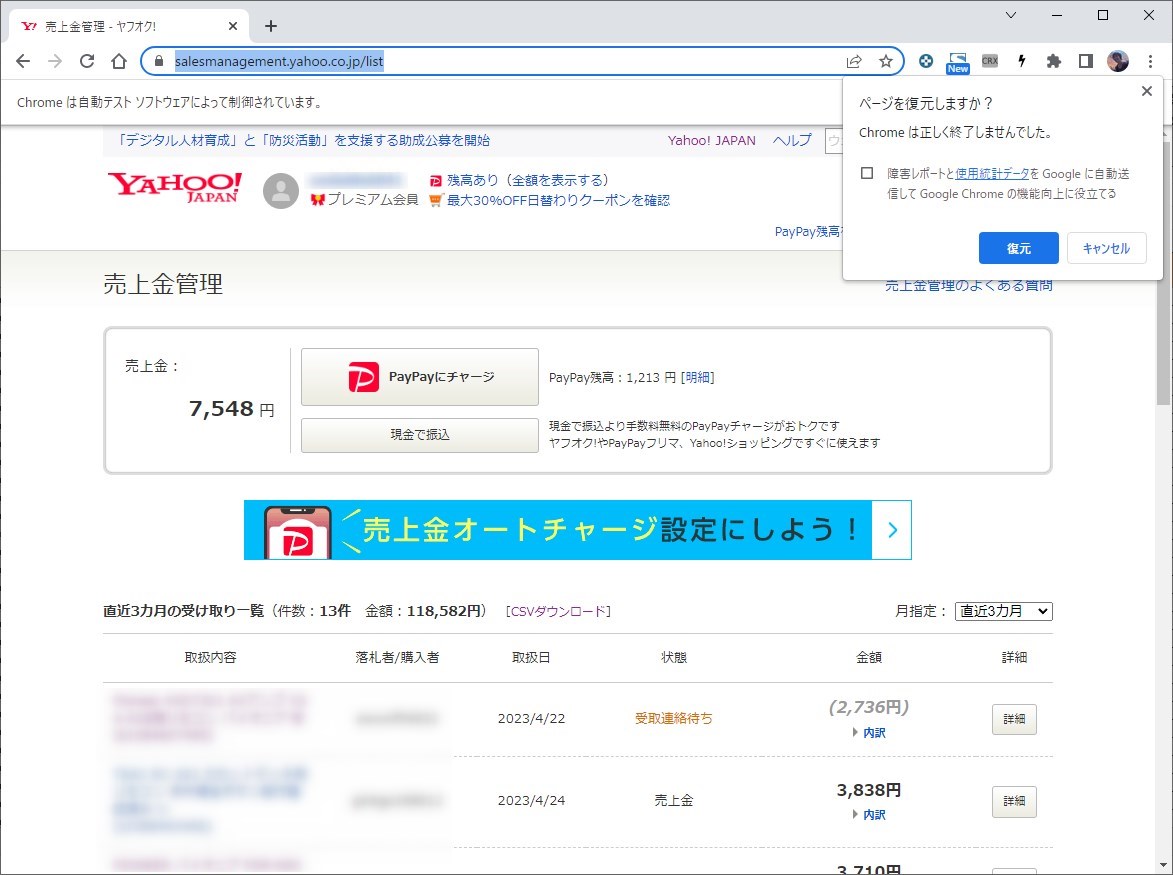Click the 2023/4/24 date cell
Image resolution: width=1173 pixels, height=875 pixels.
[x=531, y=801]
